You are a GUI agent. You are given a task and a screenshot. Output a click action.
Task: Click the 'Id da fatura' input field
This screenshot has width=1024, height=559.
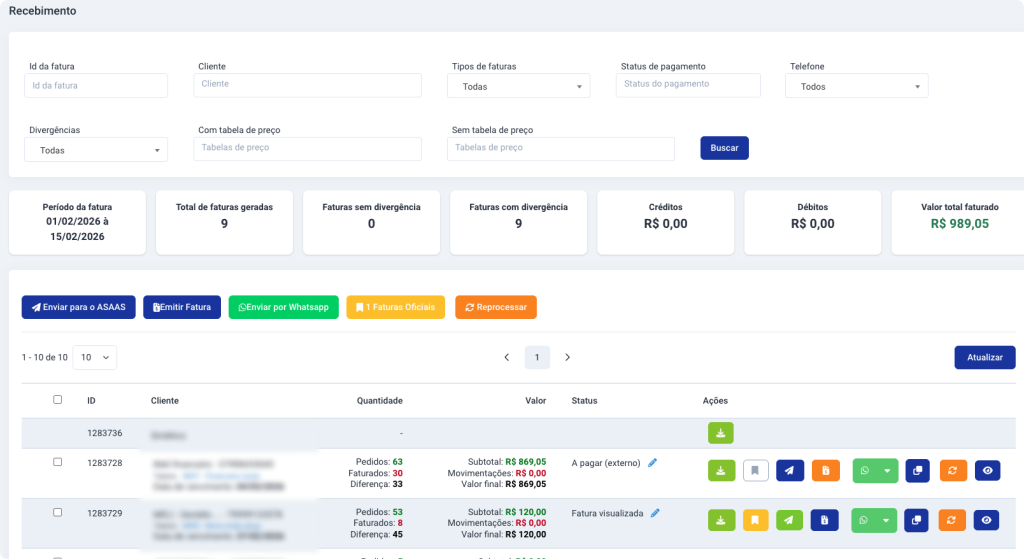pos(96,86)
